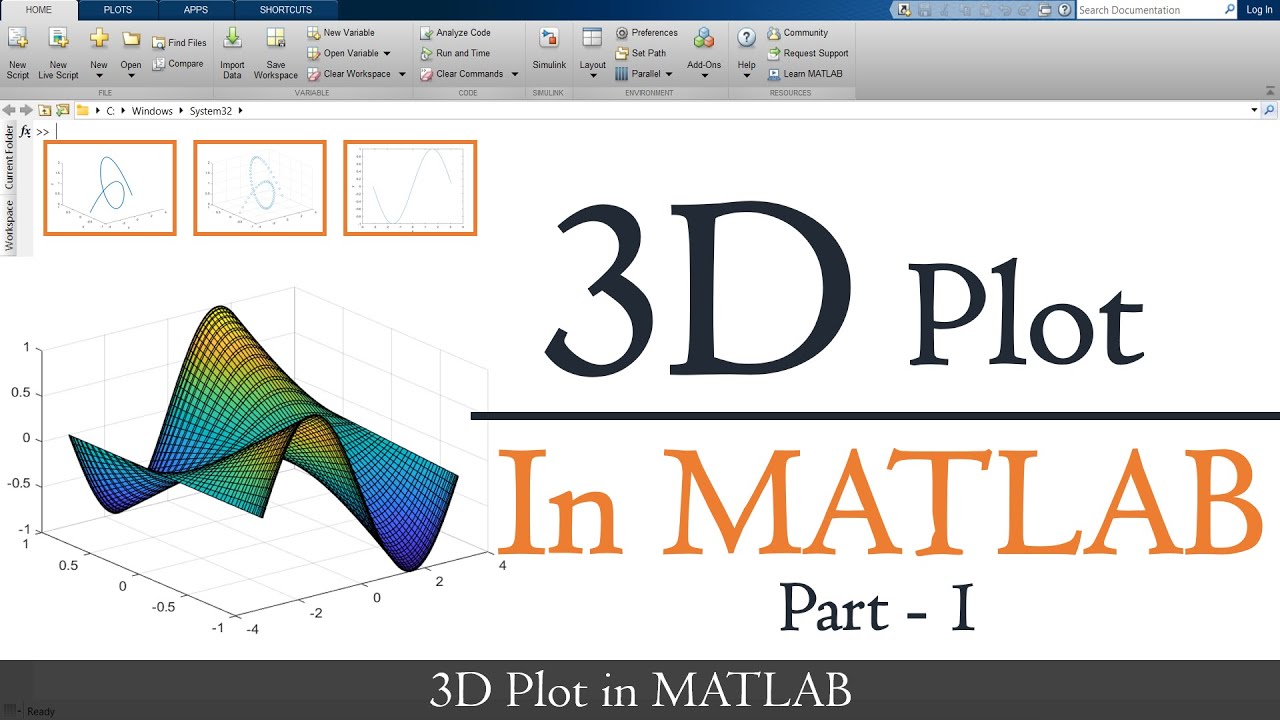Click the Clear Commands icon
This screenshot has width=1280, height=720.
(426, 74)
